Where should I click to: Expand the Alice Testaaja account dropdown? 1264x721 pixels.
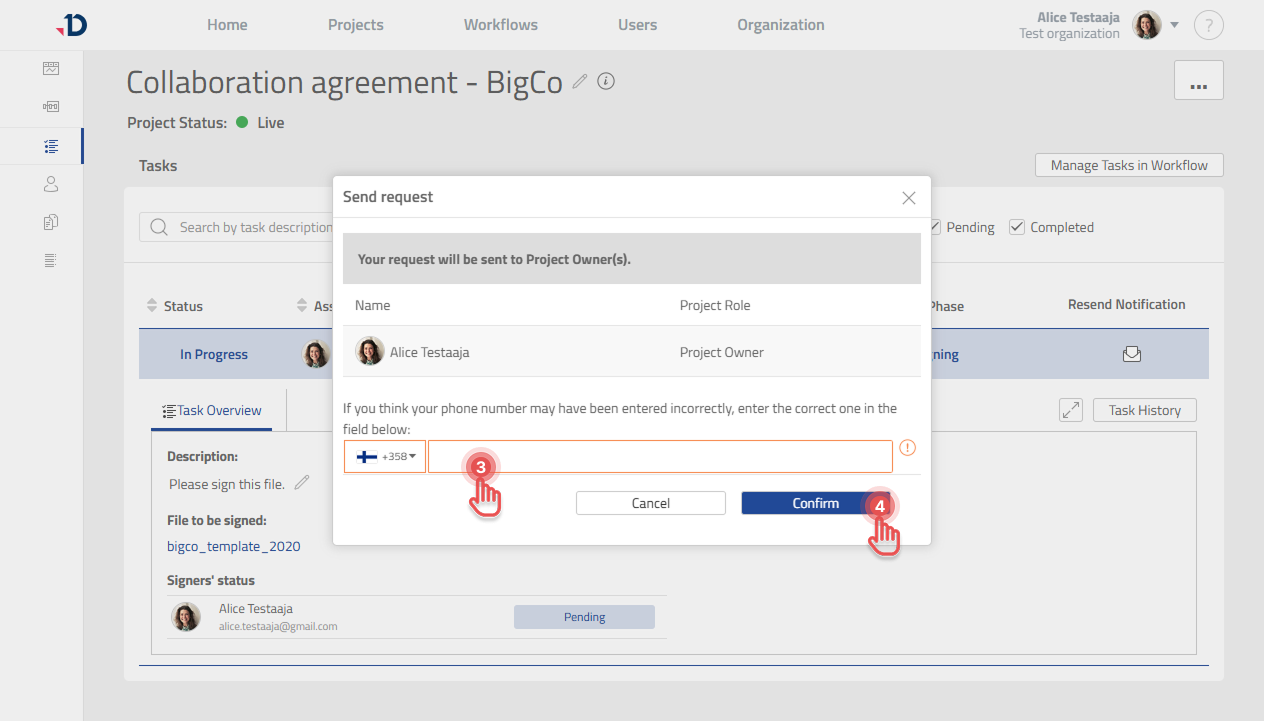1175,24
